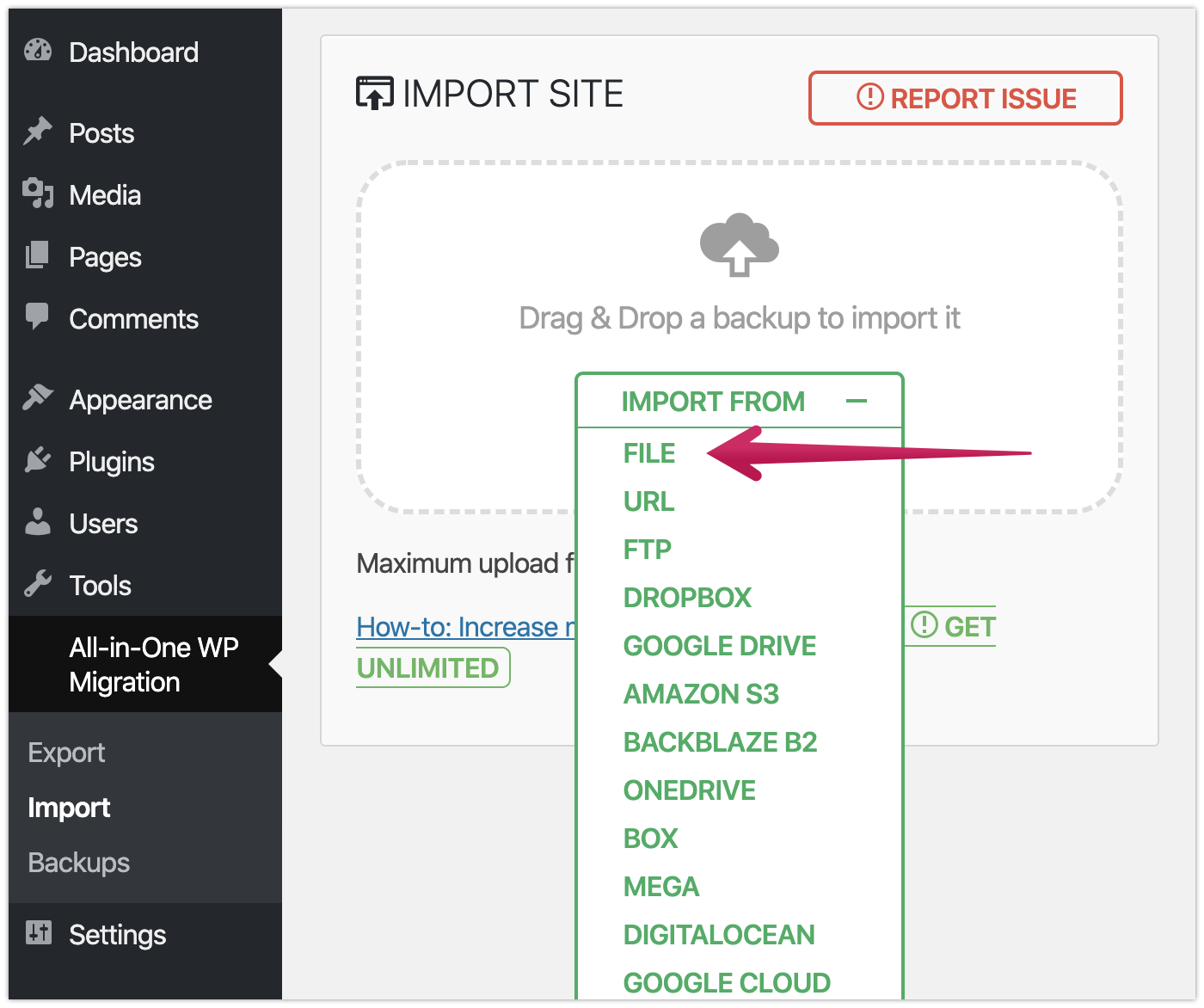Choose FILE as the import source
The image size is (1204, 1008).
(x=649, y=453)
